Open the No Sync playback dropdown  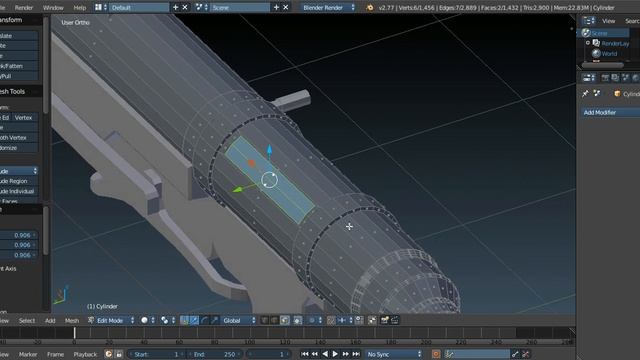pos(394,354)
